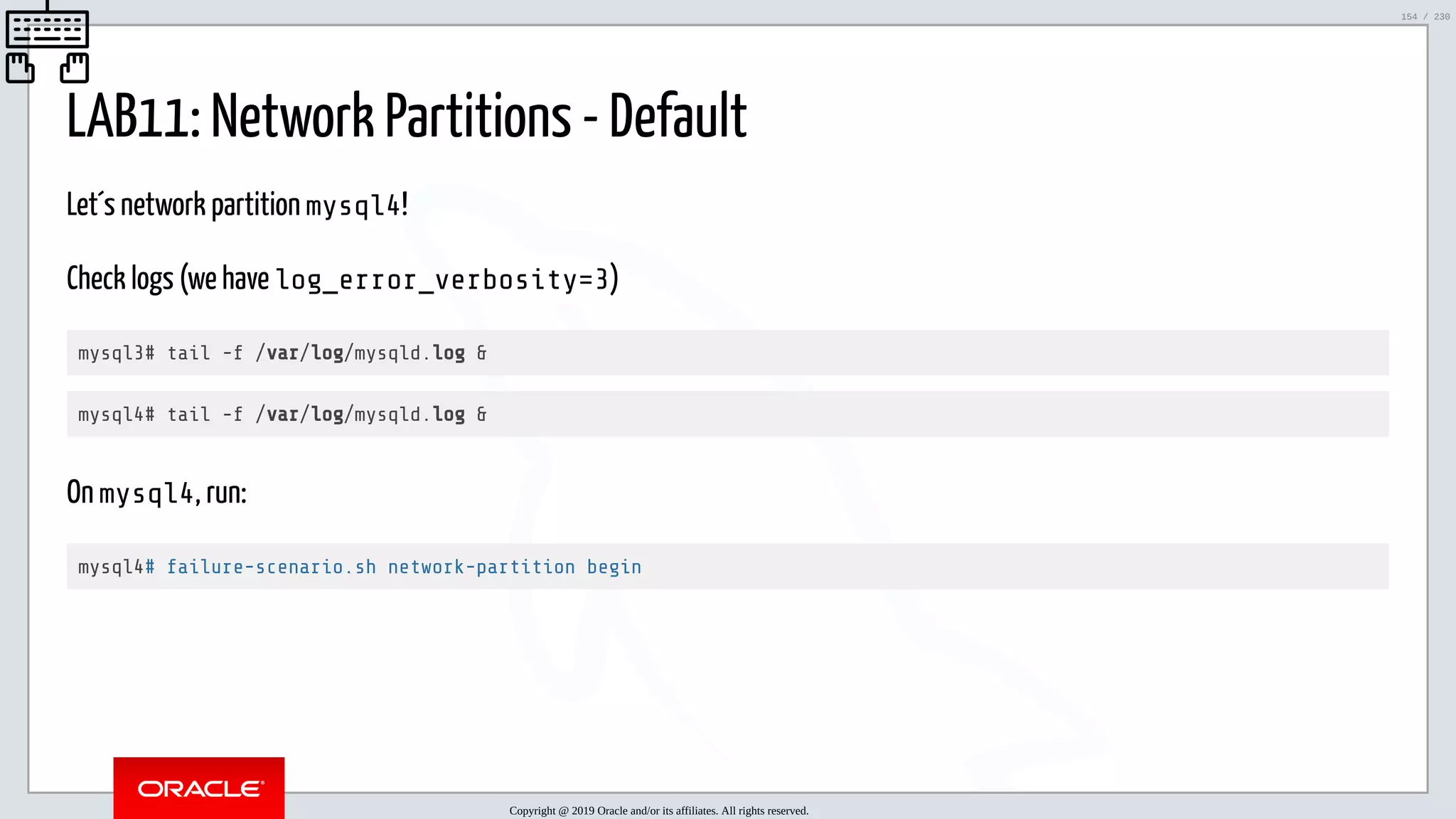The height and width of the screenshot is (819, 1456).
Task: Click the slide title 'LAB11: Network Partitions - Default'
Action: 406,116
